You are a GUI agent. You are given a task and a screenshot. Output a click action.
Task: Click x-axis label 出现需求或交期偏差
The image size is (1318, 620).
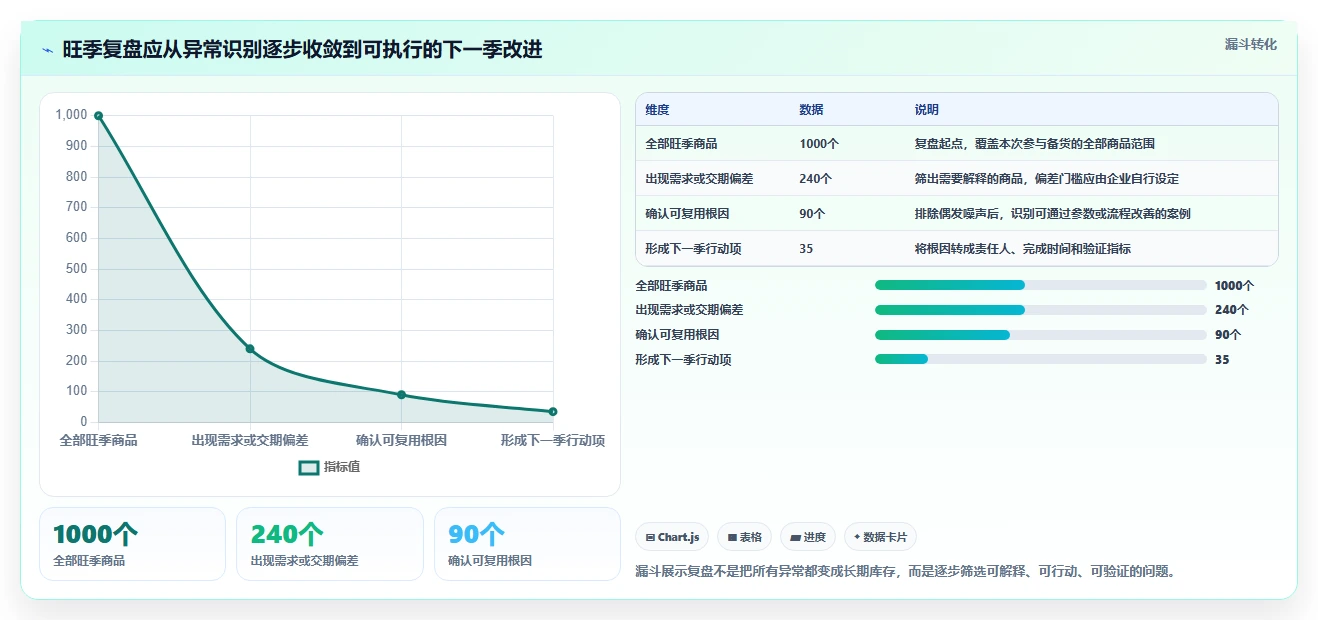[250, 440]
